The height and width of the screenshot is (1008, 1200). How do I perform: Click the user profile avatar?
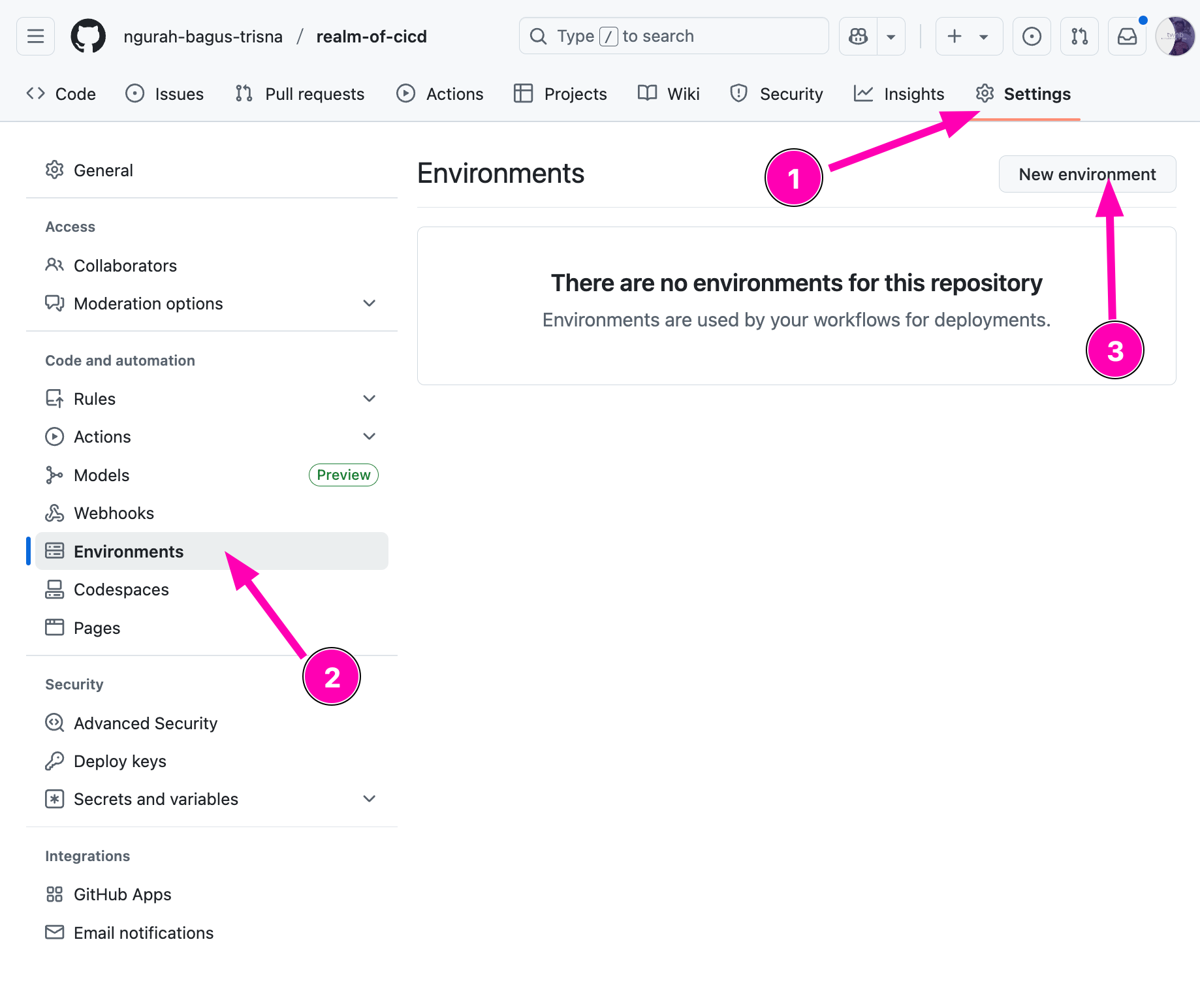(1175, 37)
